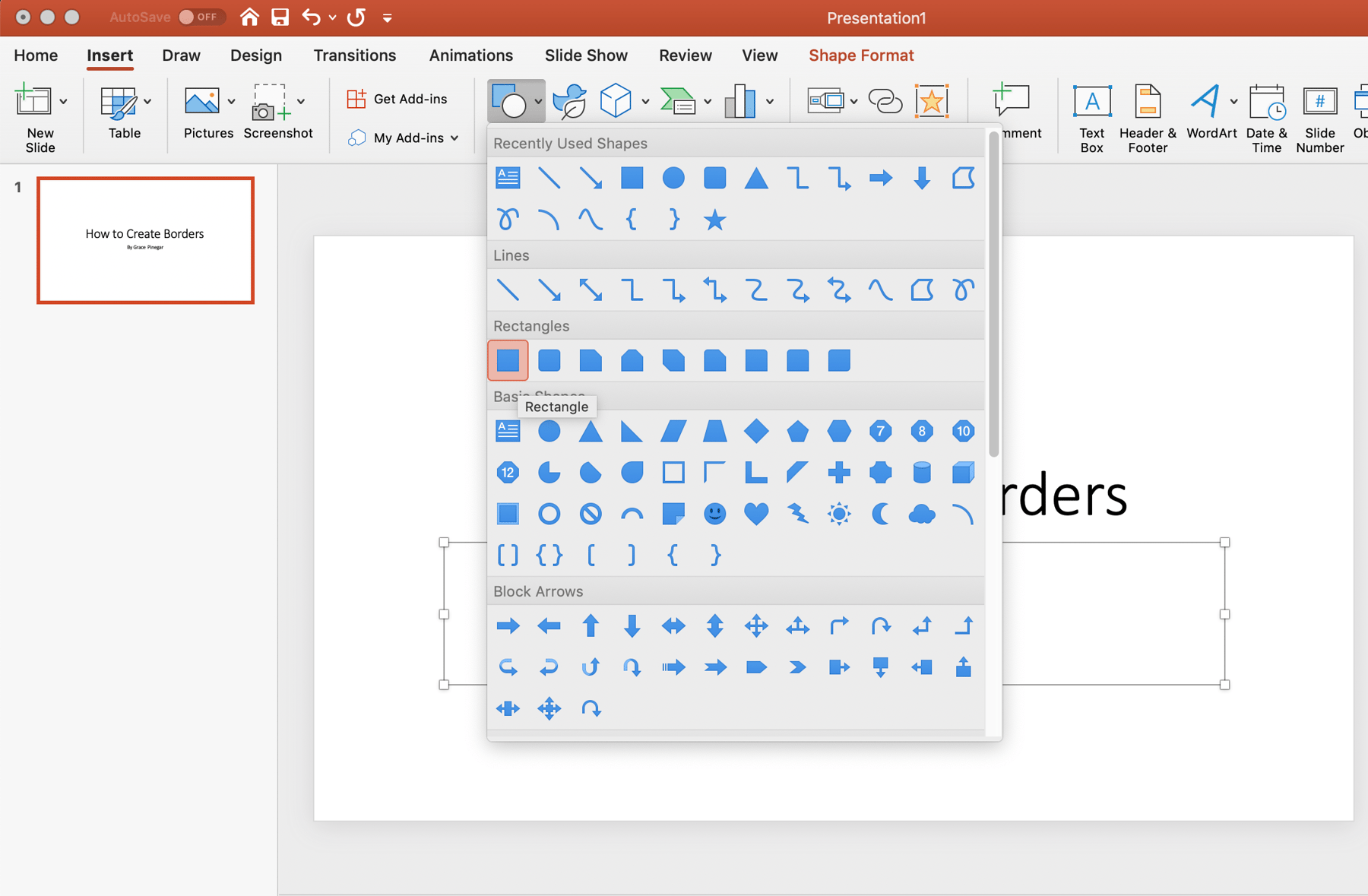Insert Date & Time
The width and height of the screenshot is (1368, 896).
point(1267,116)
